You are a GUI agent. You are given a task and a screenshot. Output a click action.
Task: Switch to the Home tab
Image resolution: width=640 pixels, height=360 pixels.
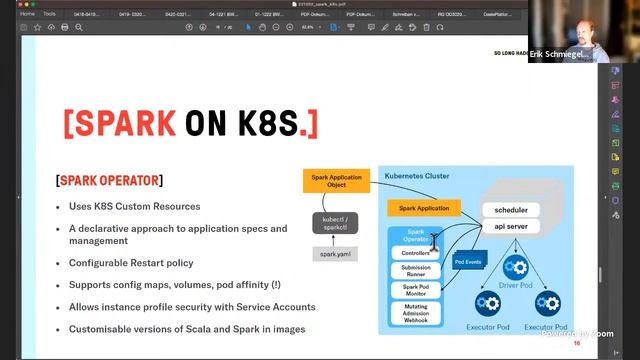point(27,14)
